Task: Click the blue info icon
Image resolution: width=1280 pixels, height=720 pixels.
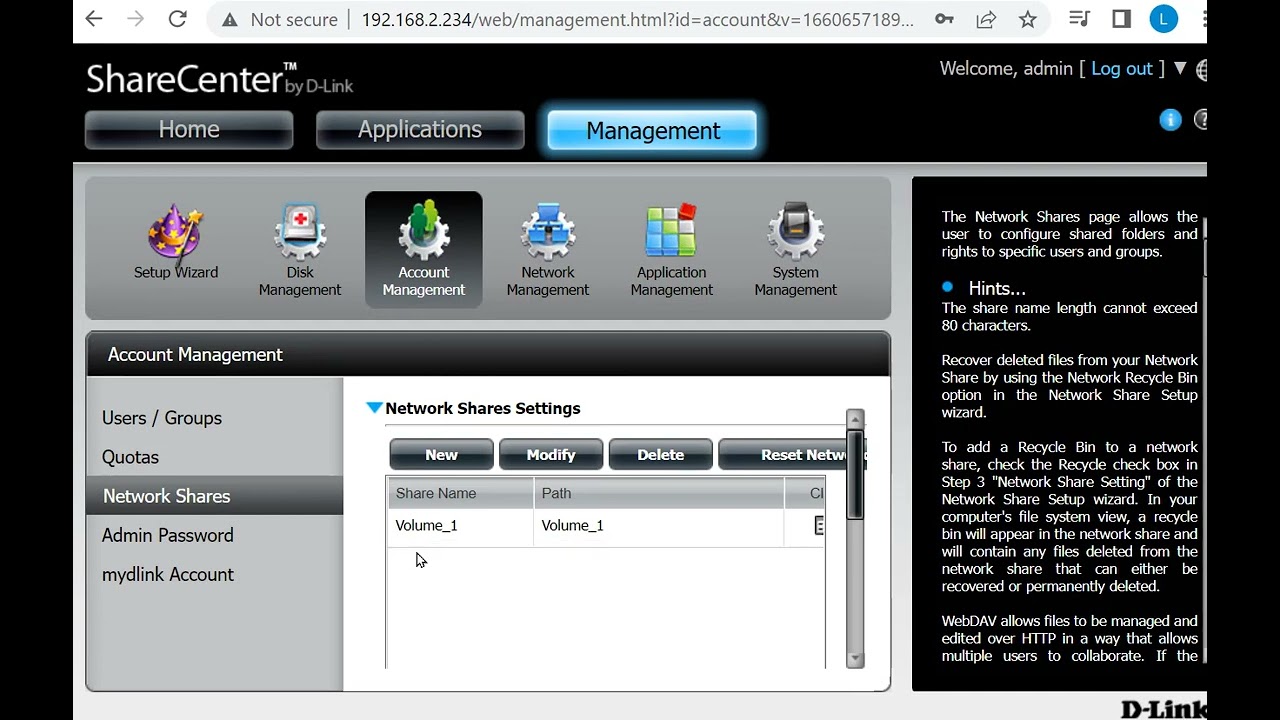Action: pyautogui.click(x=1170, y=120)
